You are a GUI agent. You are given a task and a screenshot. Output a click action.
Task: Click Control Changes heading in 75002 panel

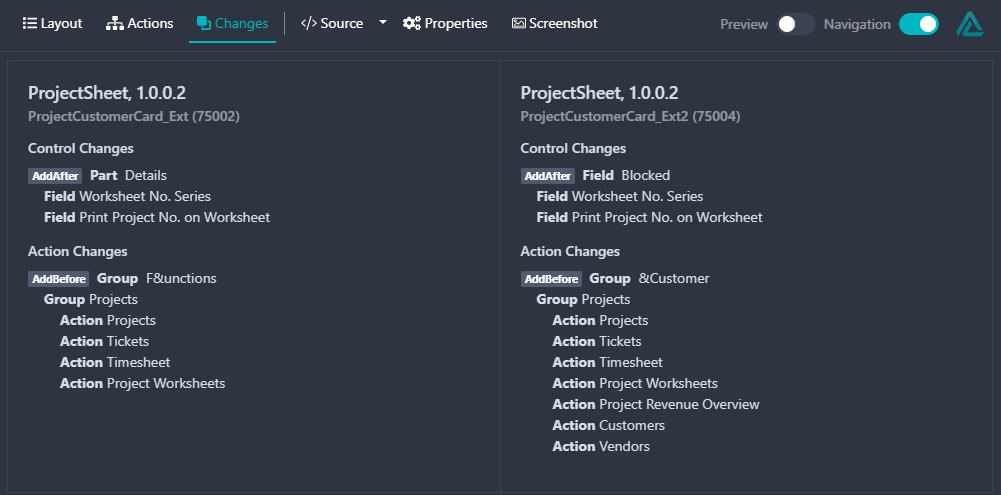coord(81,148)
